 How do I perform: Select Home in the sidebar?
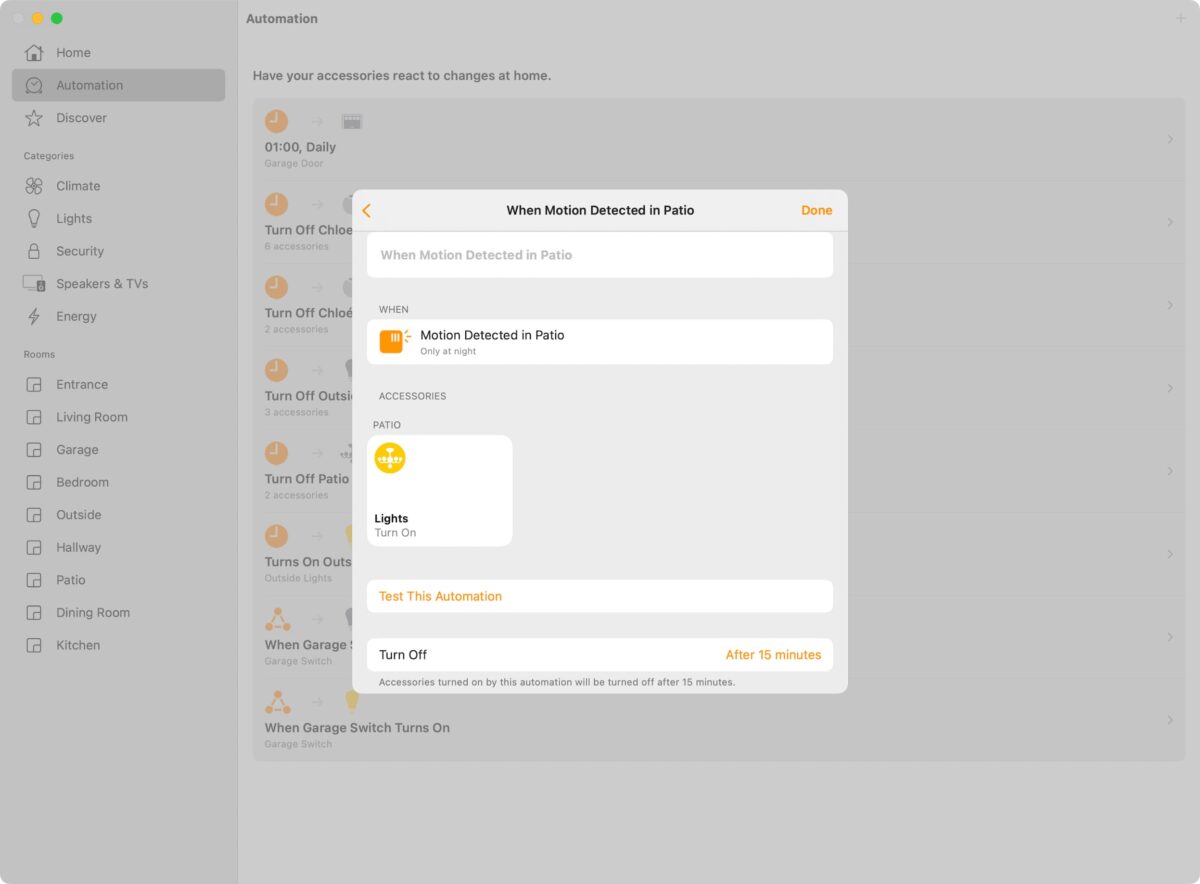pos(118,53)
